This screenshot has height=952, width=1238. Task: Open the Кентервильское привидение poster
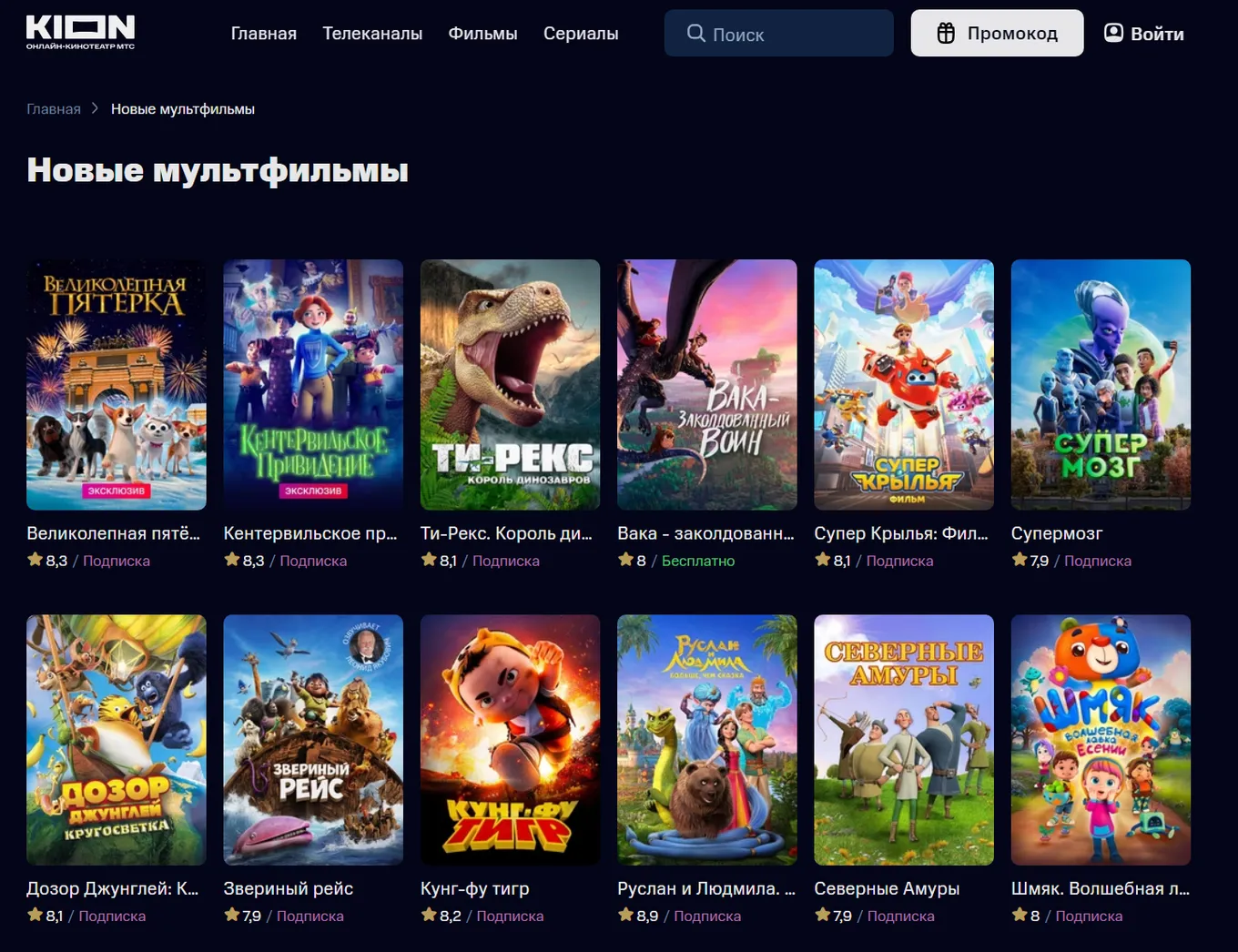313,385
